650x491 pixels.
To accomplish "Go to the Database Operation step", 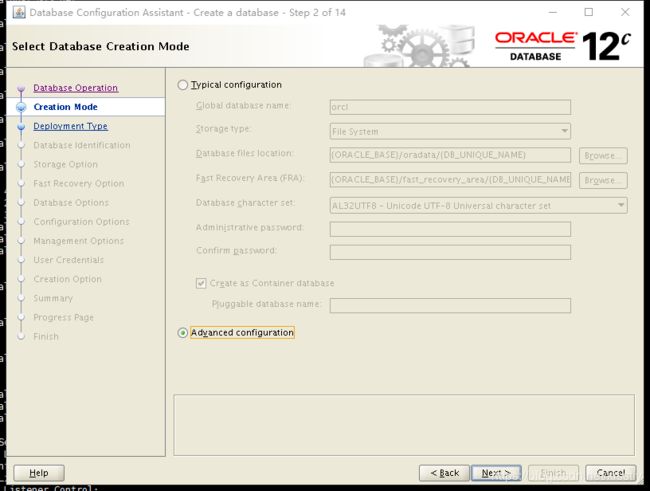I will click(x=76, y=88).
